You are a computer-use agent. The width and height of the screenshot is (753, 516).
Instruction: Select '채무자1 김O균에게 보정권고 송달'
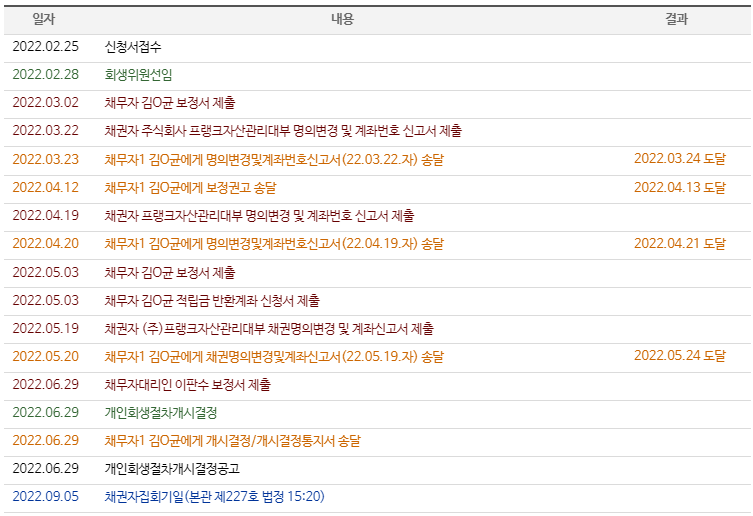[x=191, y=187]
